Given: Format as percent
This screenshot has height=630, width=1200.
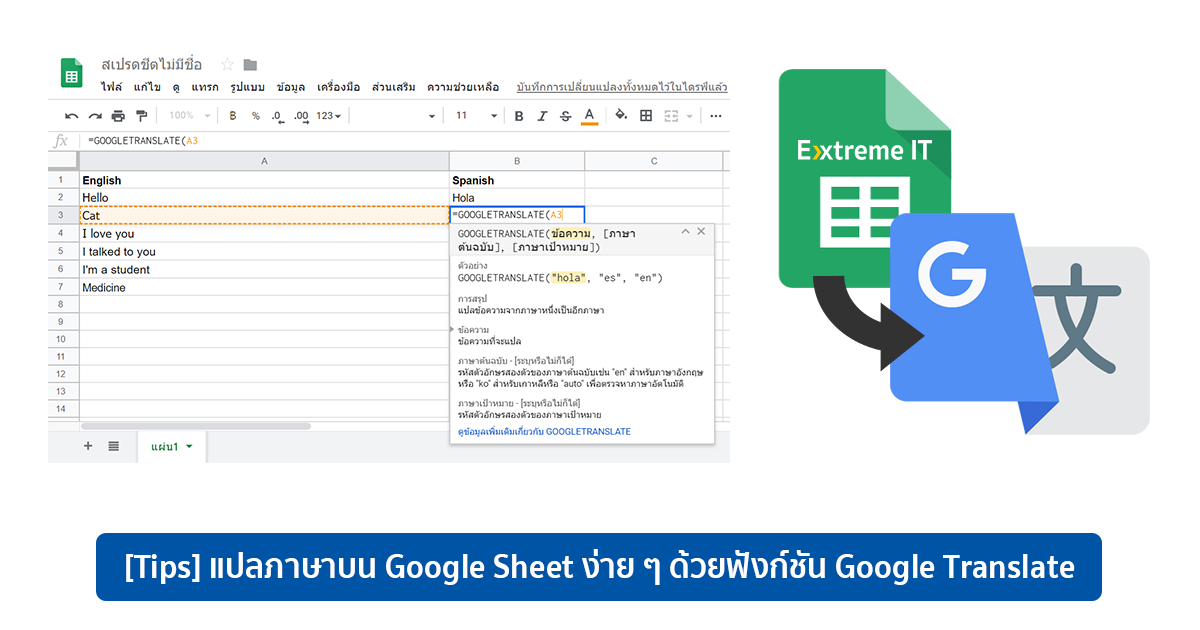Looking at the screenshot, I should (255, 116).
